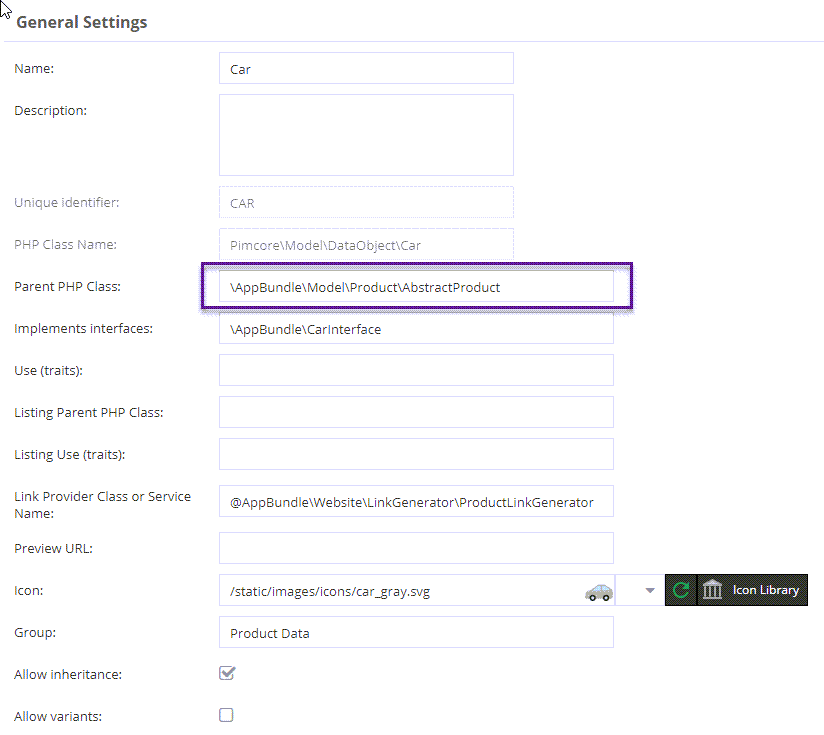Click the Name field containing Car
The height and width of the screenshot is (735, 824).
pos(366,69)
